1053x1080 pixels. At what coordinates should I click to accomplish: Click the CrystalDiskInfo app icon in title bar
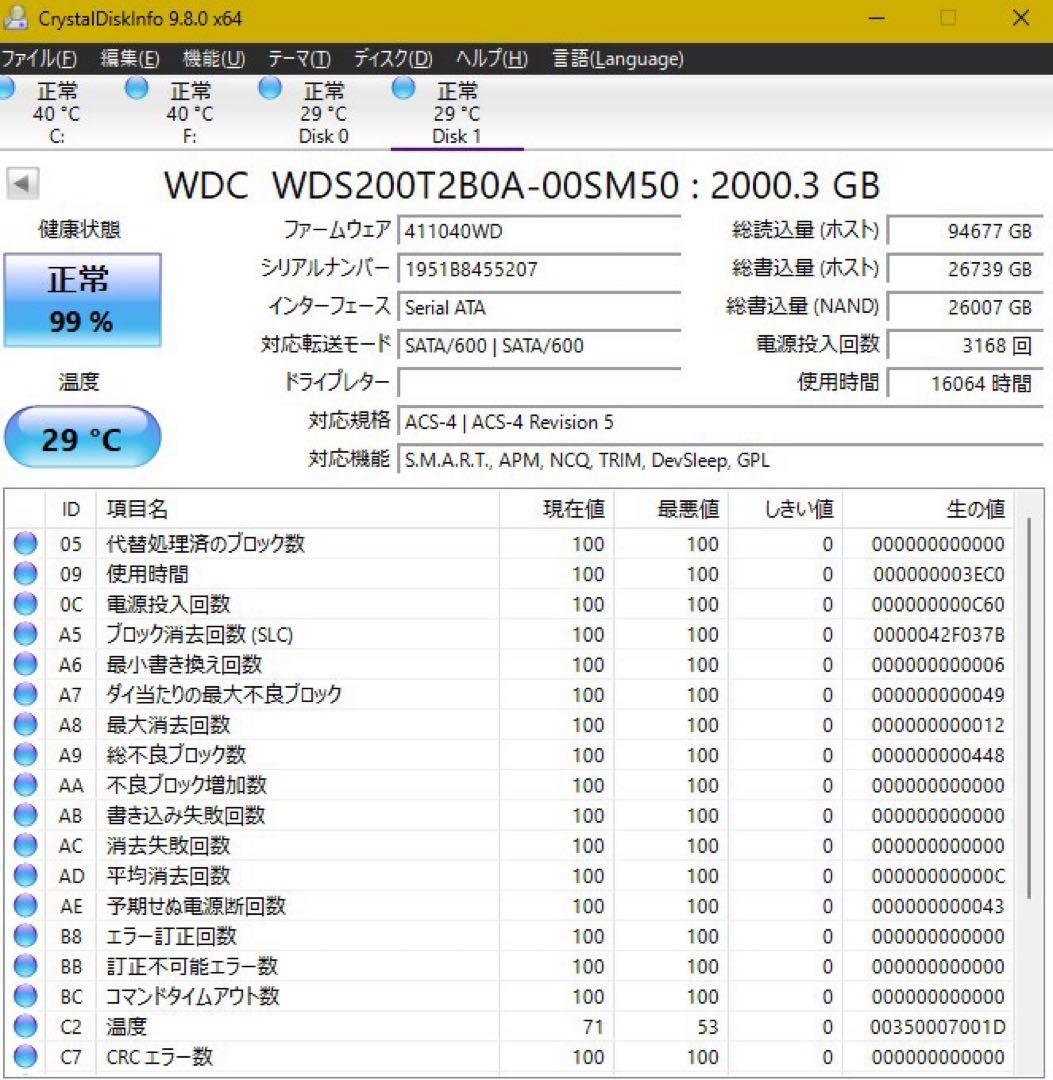coord(15,18)
